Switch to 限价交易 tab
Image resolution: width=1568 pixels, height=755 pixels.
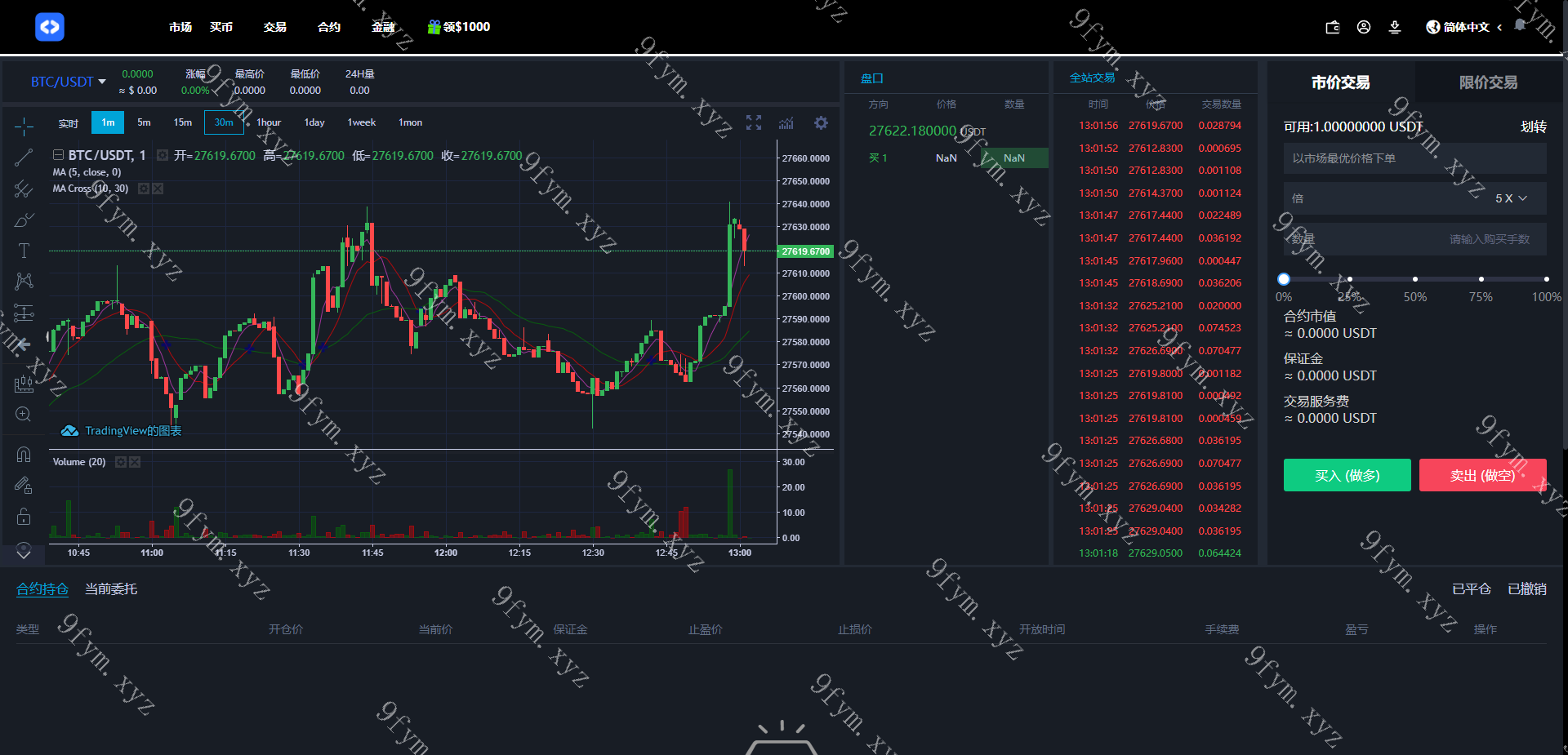1488,82
